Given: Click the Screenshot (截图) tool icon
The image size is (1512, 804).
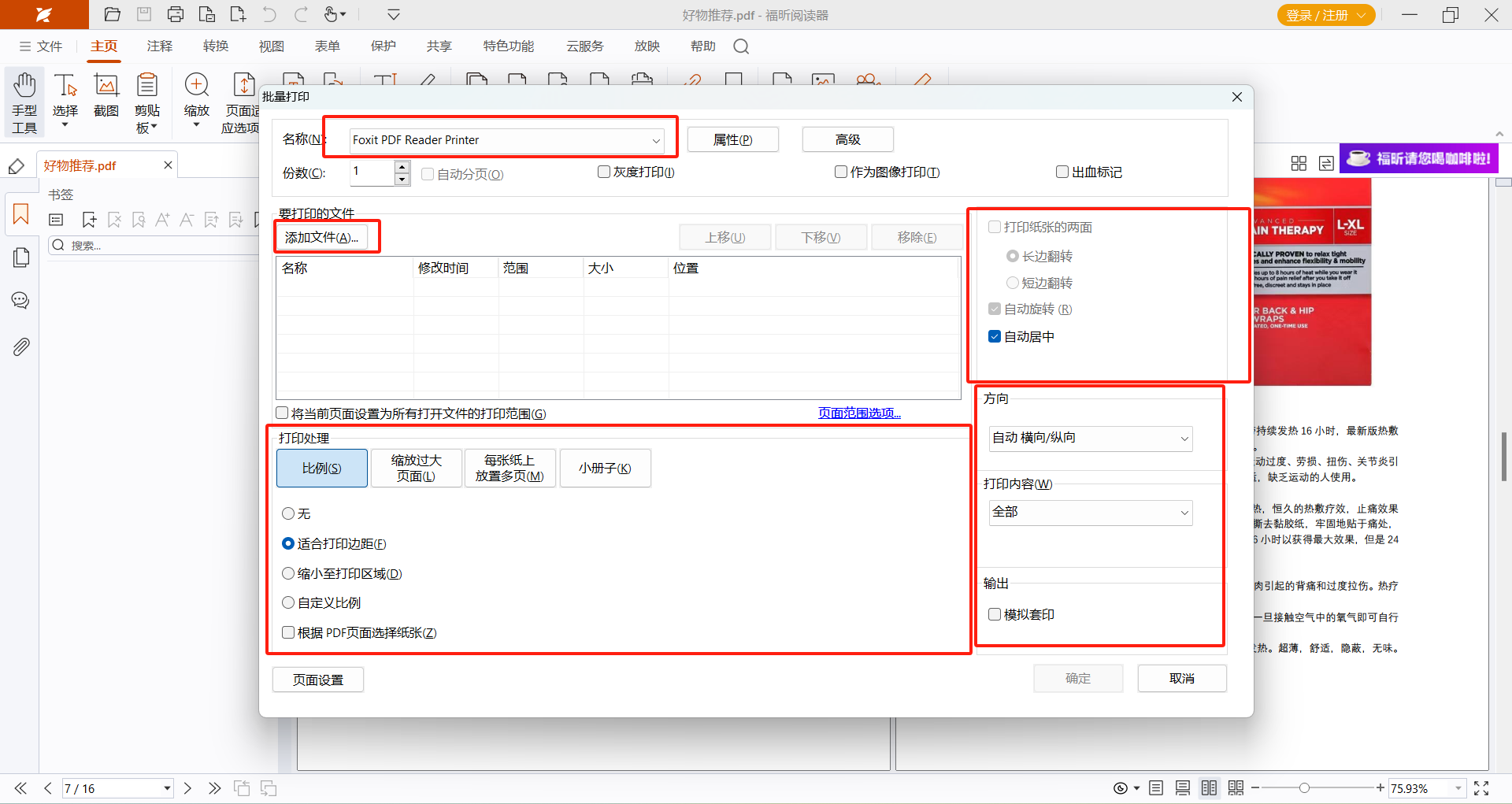Looking at the screenshot, I should pos(106,87).
